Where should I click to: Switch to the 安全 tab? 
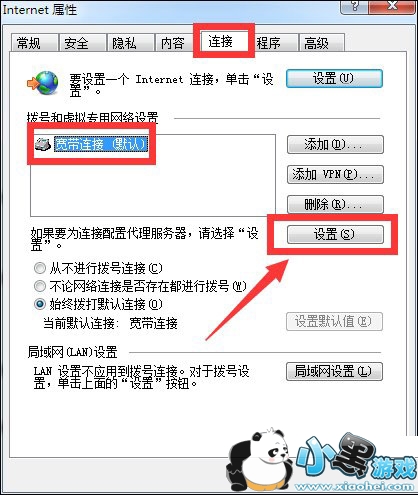tap(76, 43)
